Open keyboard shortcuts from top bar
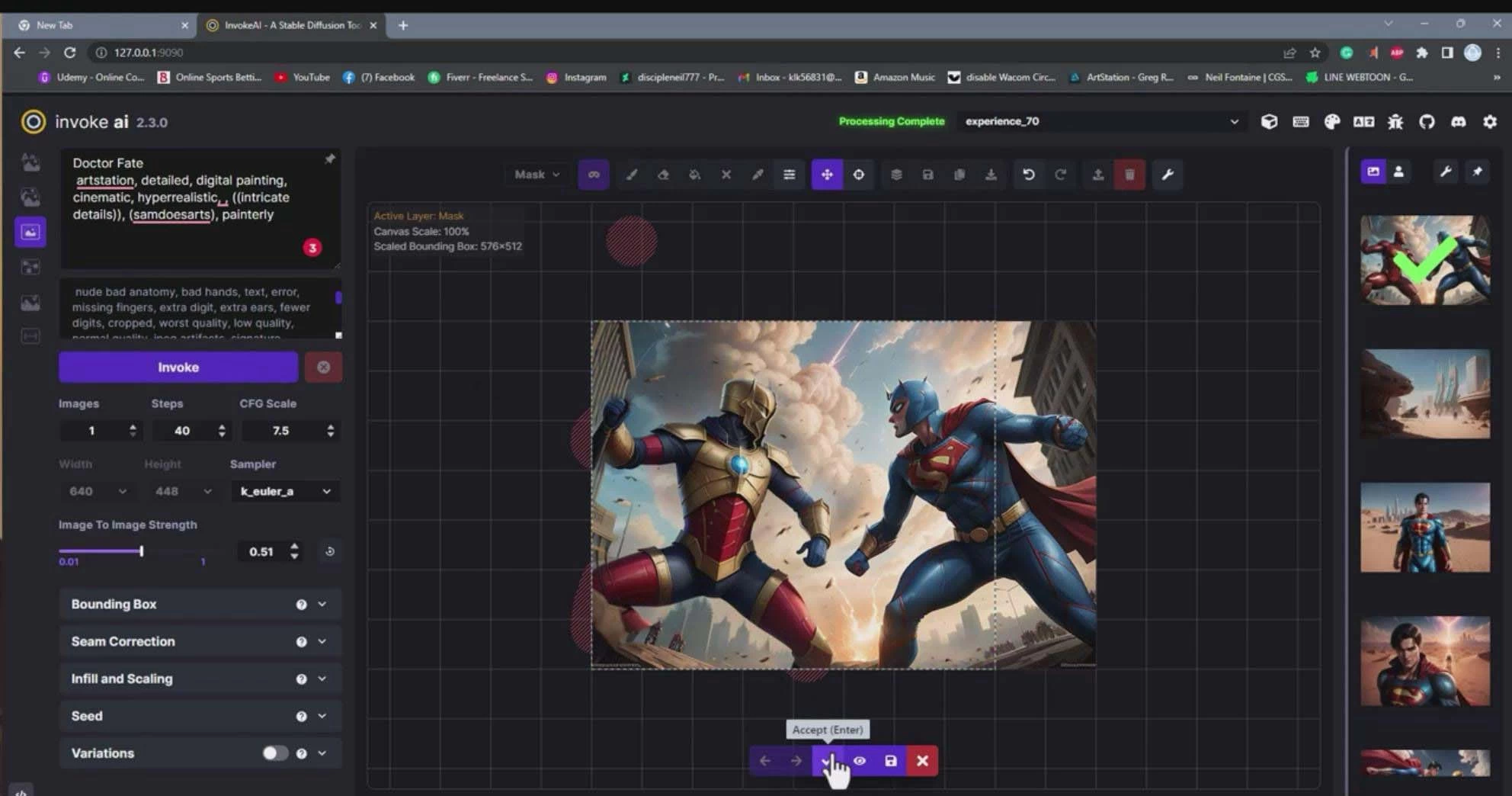The image size is (1512, 796). (1301, 122)
